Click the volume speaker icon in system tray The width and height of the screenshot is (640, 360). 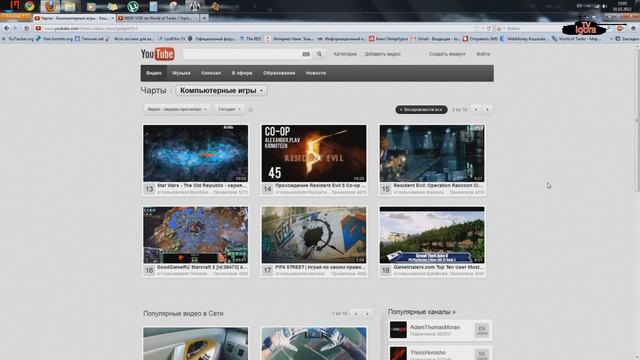click(605, 6)
